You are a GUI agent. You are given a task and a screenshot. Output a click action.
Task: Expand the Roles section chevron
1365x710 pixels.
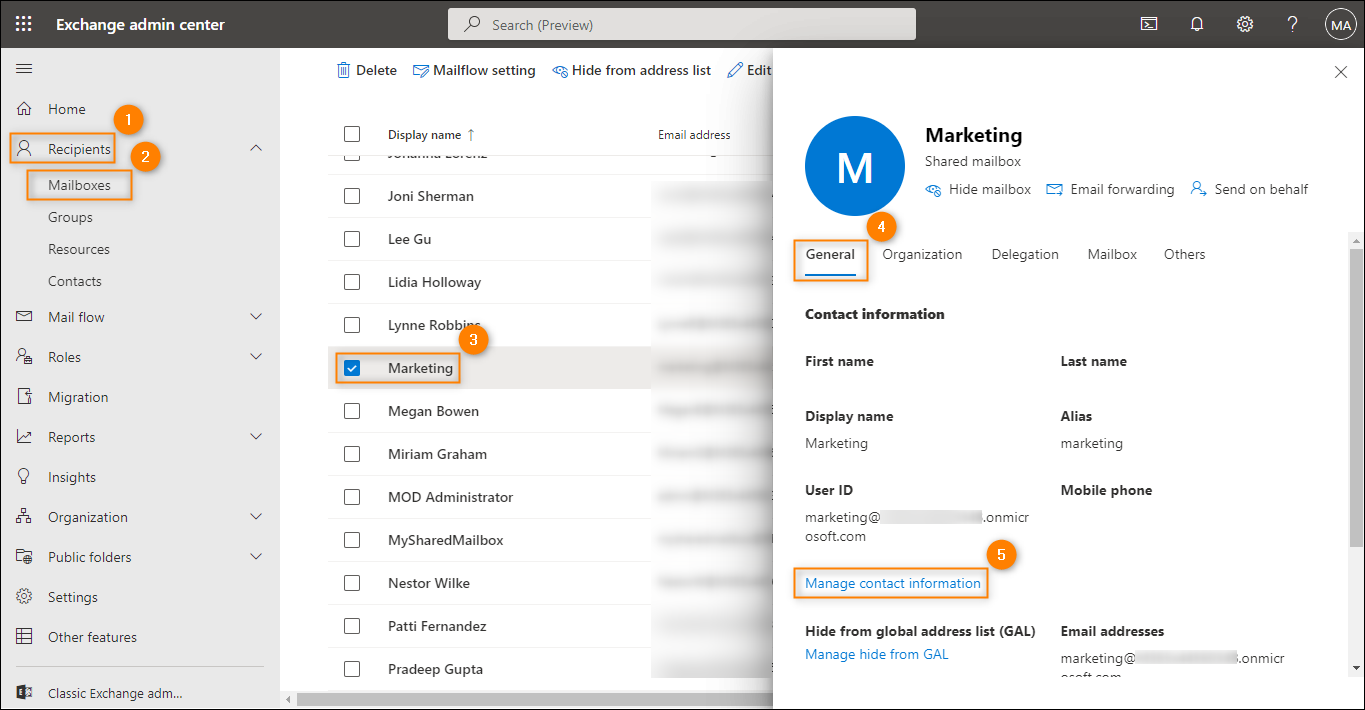(256, 357)
